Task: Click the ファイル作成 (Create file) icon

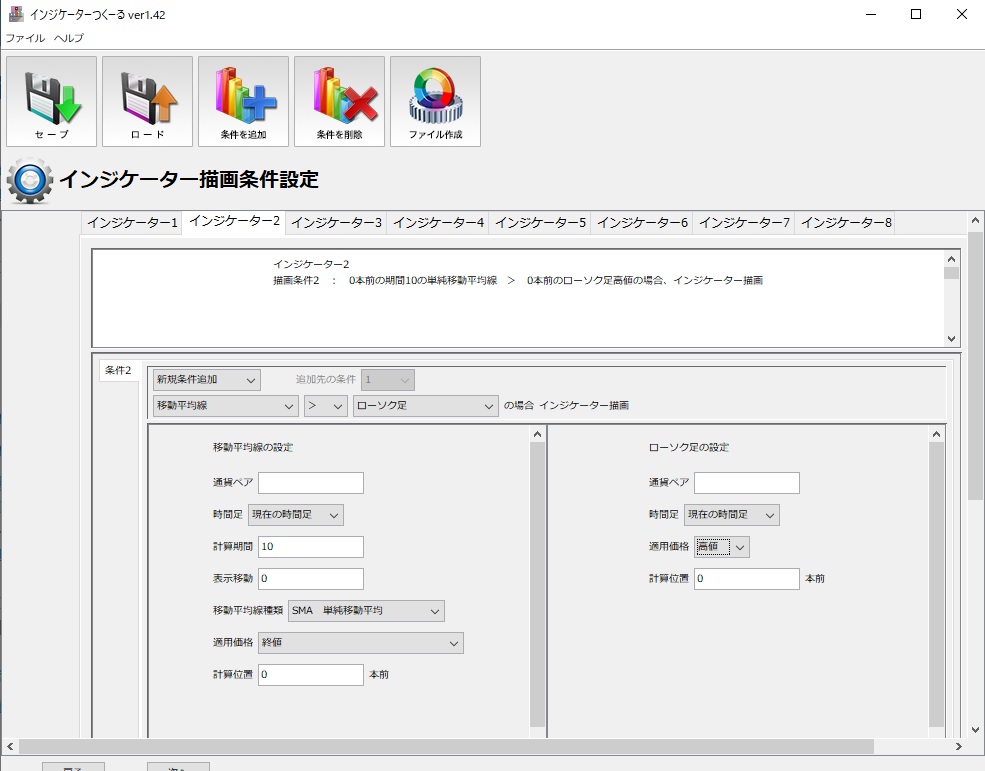Action: tap(435, 101)
